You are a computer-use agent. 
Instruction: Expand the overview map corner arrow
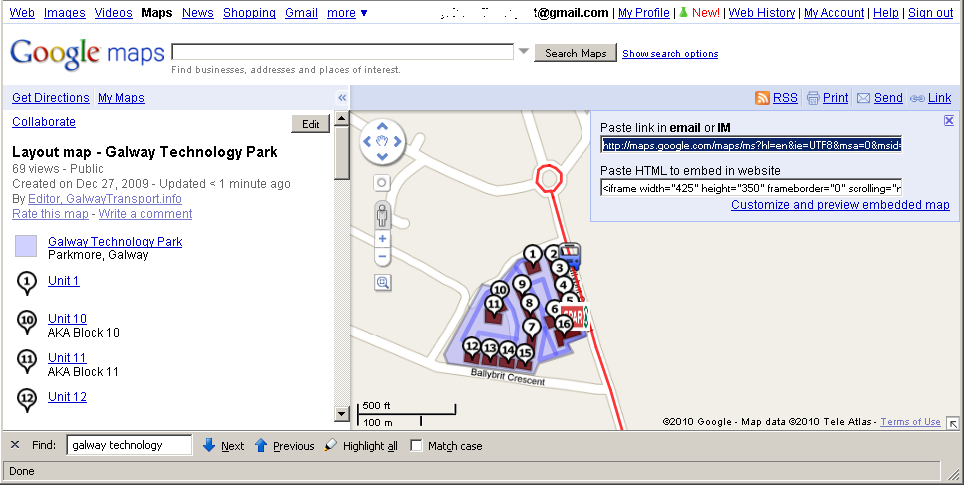point(953,423)
